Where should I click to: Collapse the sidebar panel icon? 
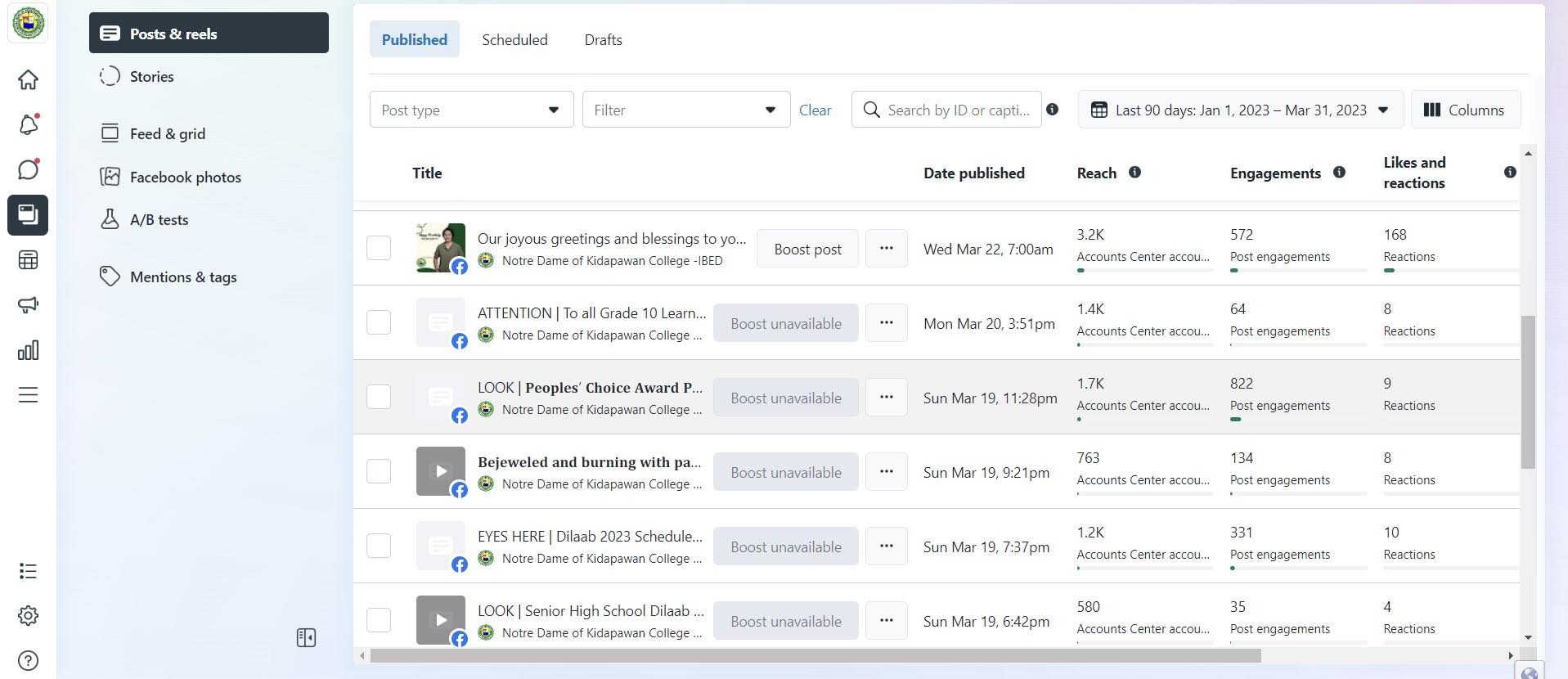[x=306, y=638]
